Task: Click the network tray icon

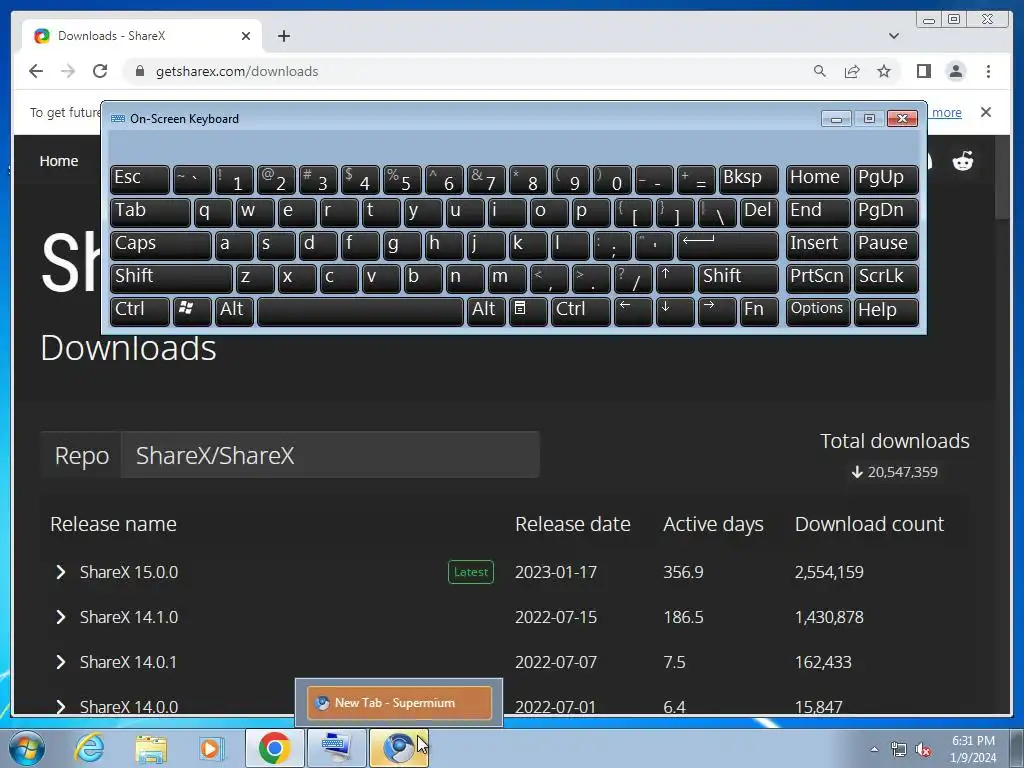Action: [x=899, y=750]
